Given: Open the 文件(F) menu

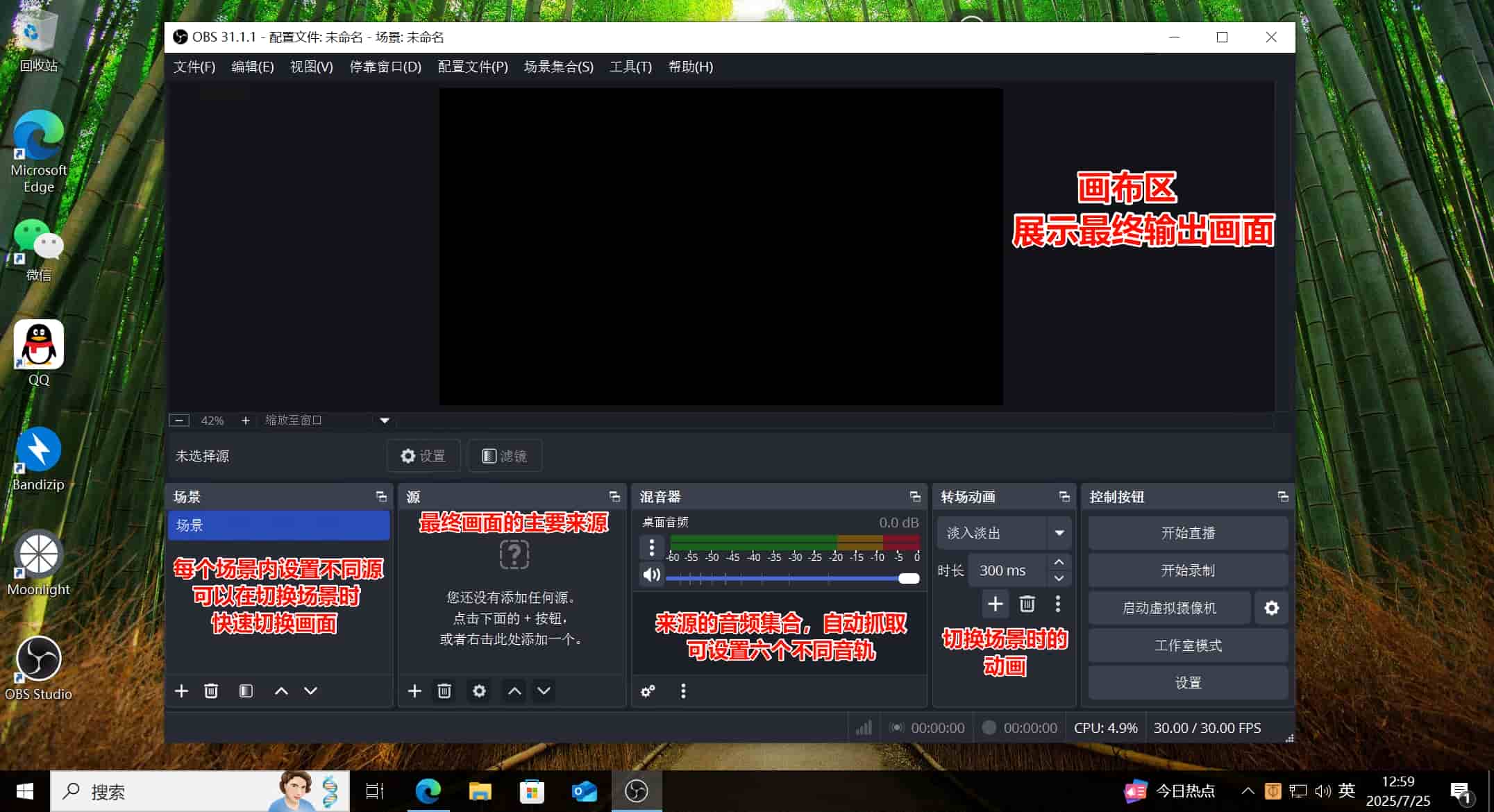Looking at the screenshot, I should point(194,67).
